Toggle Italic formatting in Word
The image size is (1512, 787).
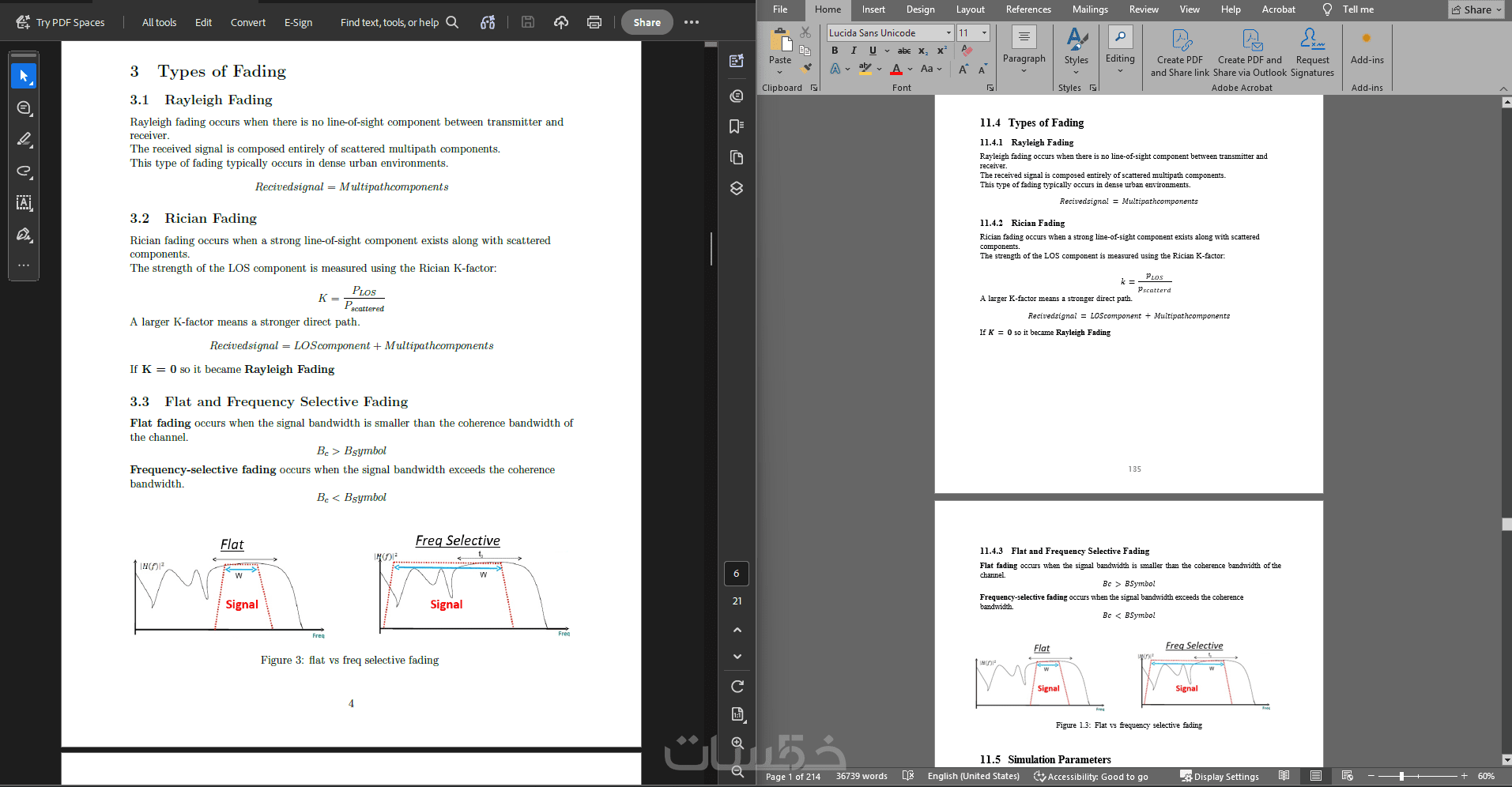(x=854, y=51)
